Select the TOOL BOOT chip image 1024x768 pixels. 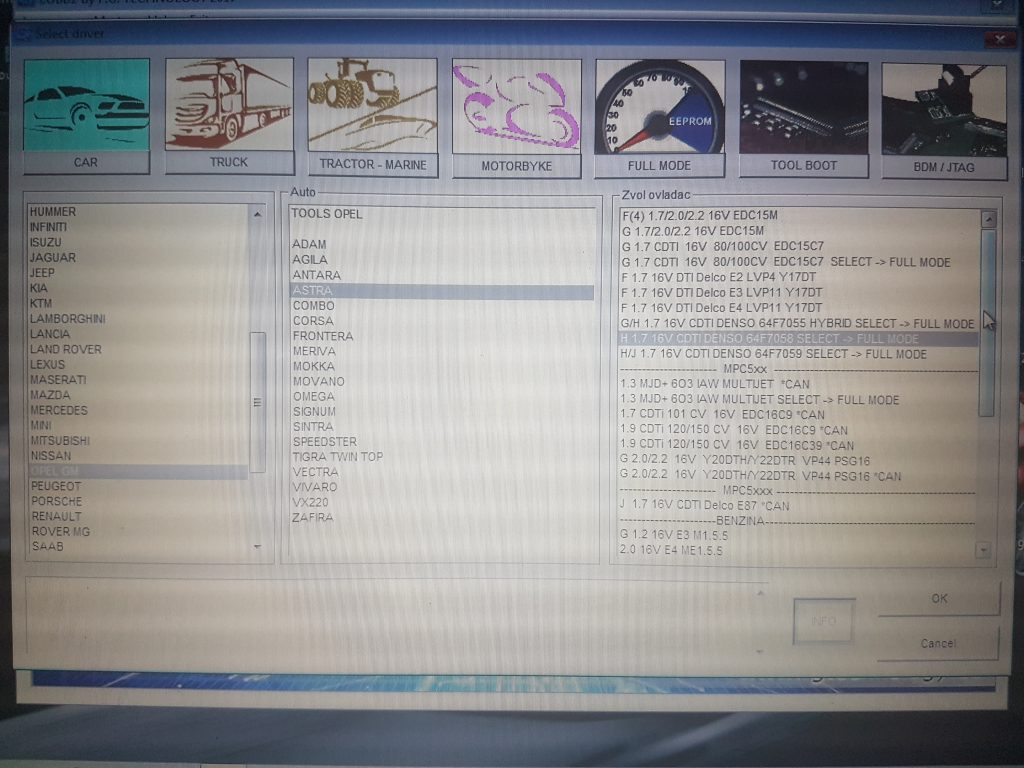pyautogui.click(x=804, y=108)
